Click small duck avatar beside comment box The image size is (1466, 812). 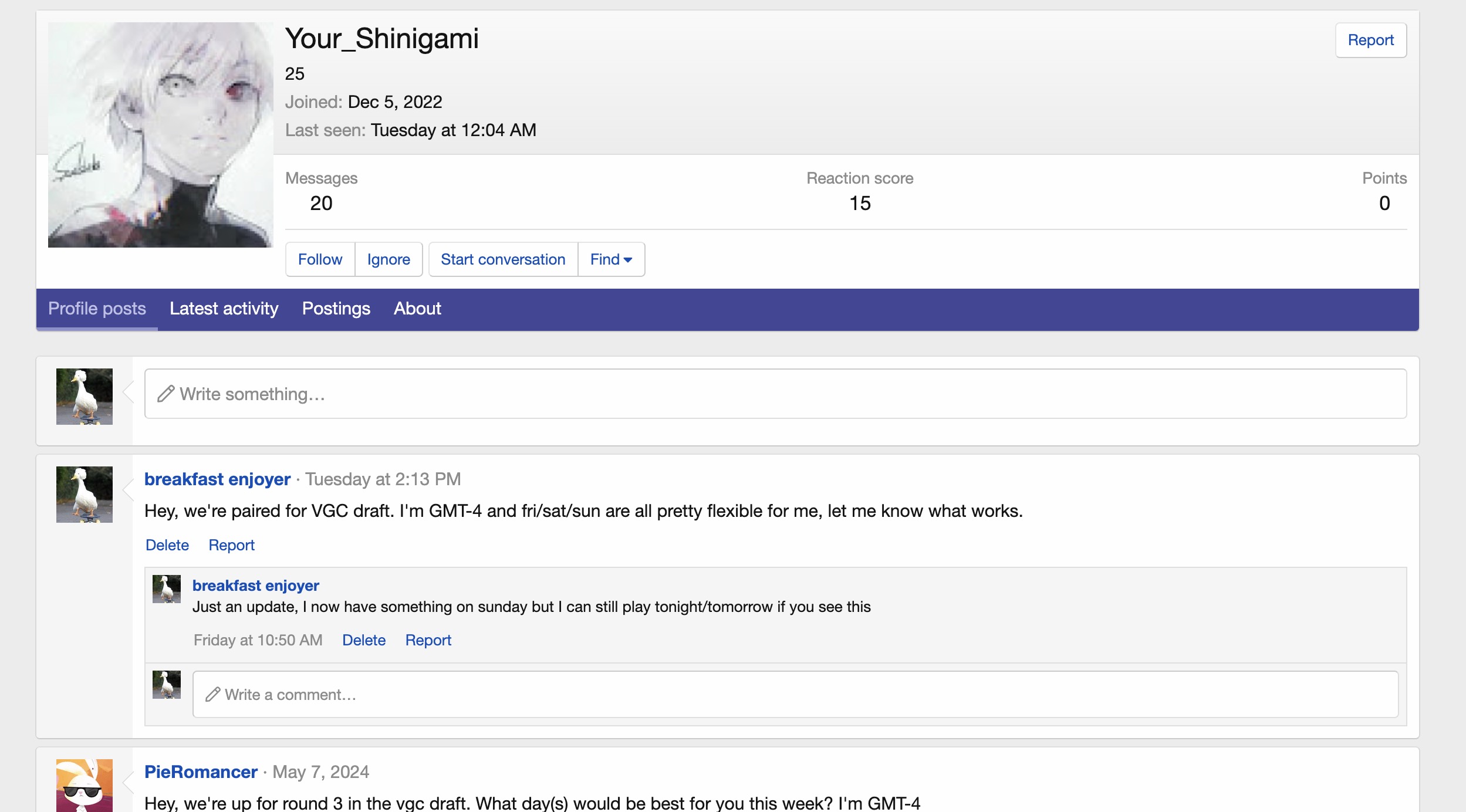click(x=167, y=684)
